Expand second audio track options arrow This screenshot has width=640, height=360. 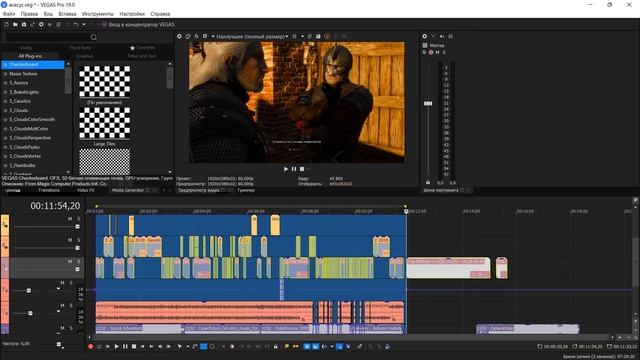[58, 311]
